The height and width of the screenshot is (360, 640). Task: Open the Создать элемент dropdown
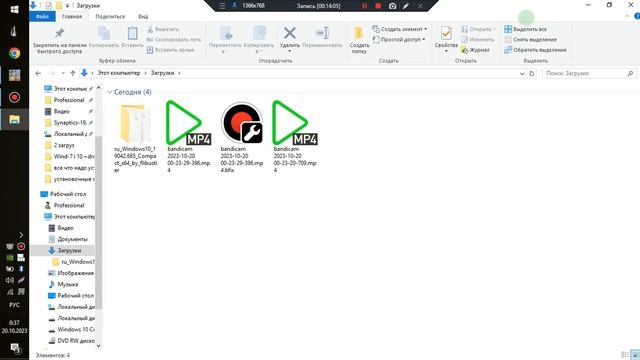coord(399,29)
